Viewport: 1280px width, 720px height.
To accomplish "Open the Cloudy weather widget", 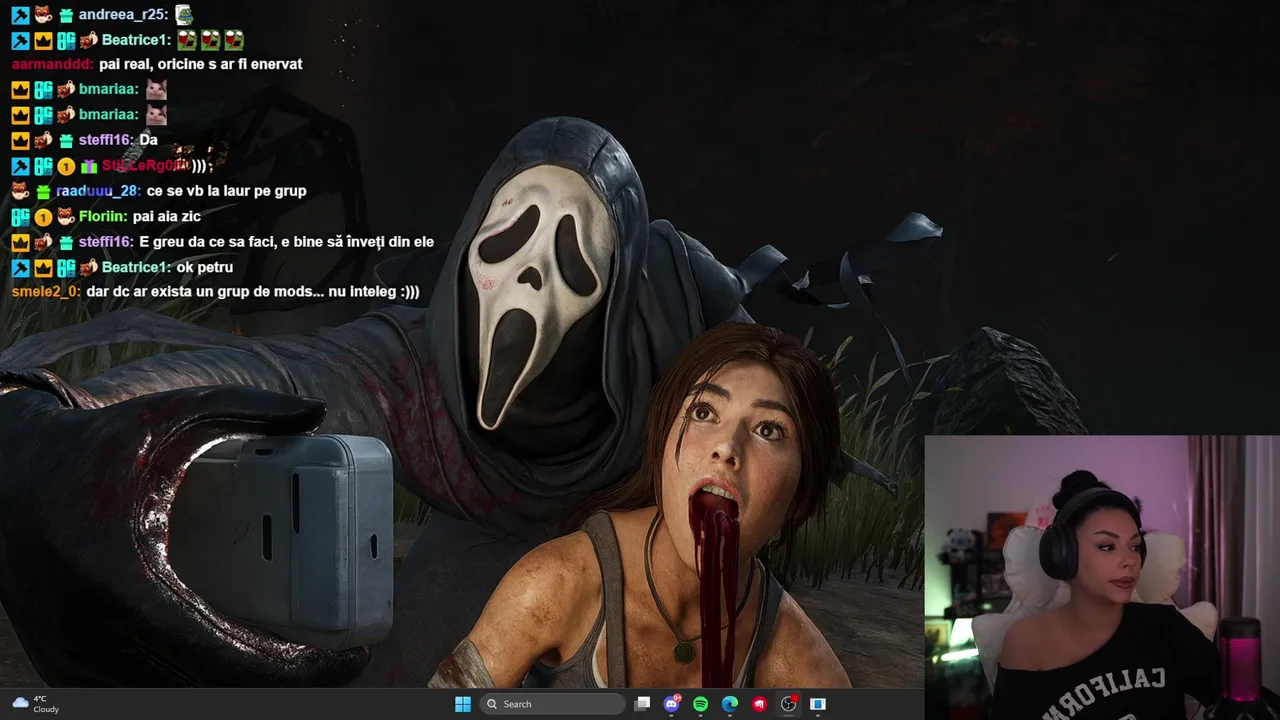I will coord(35,704).
